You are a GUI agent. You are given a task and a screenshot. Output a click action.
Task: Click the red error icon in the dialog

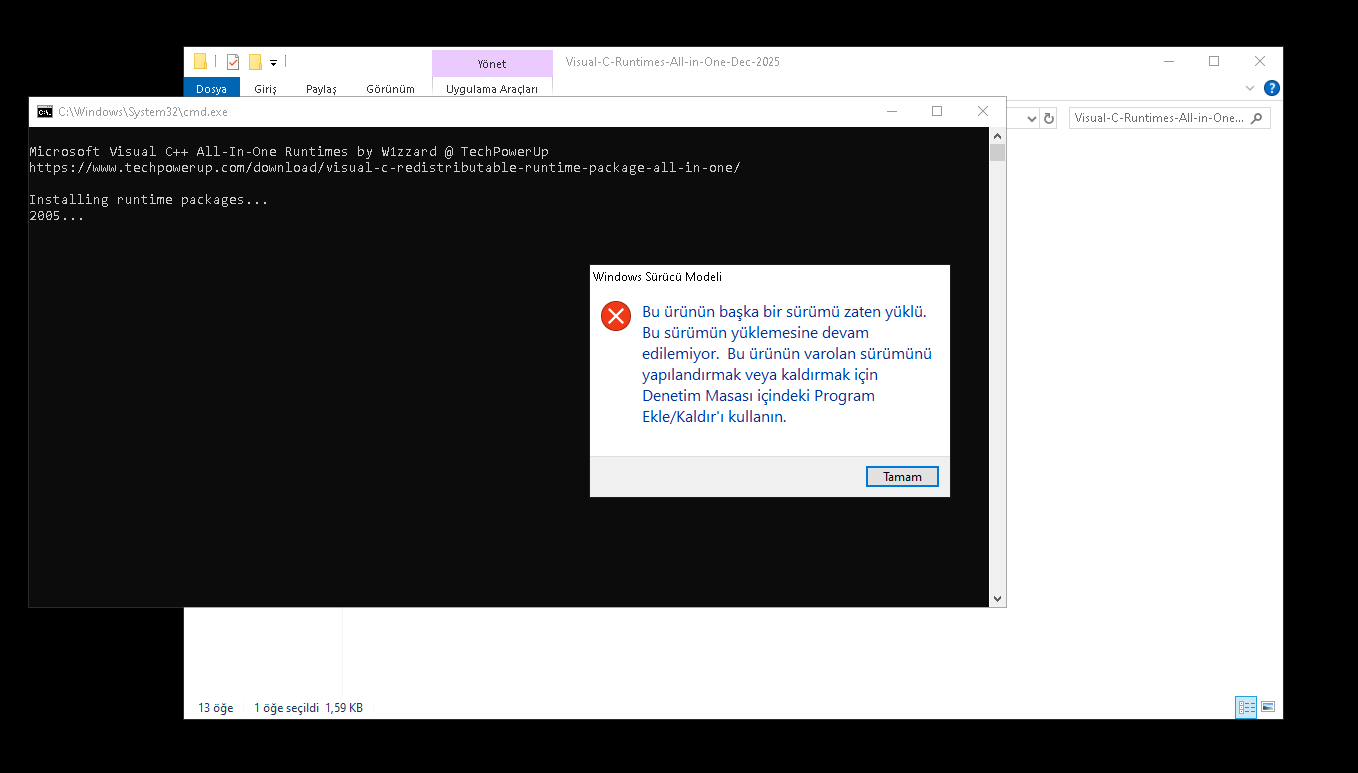point(615,316)
